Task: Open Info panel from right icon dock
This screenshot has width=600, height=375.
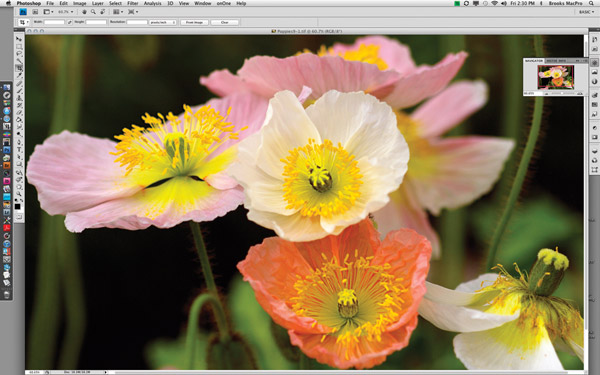Action: (595, 82)
